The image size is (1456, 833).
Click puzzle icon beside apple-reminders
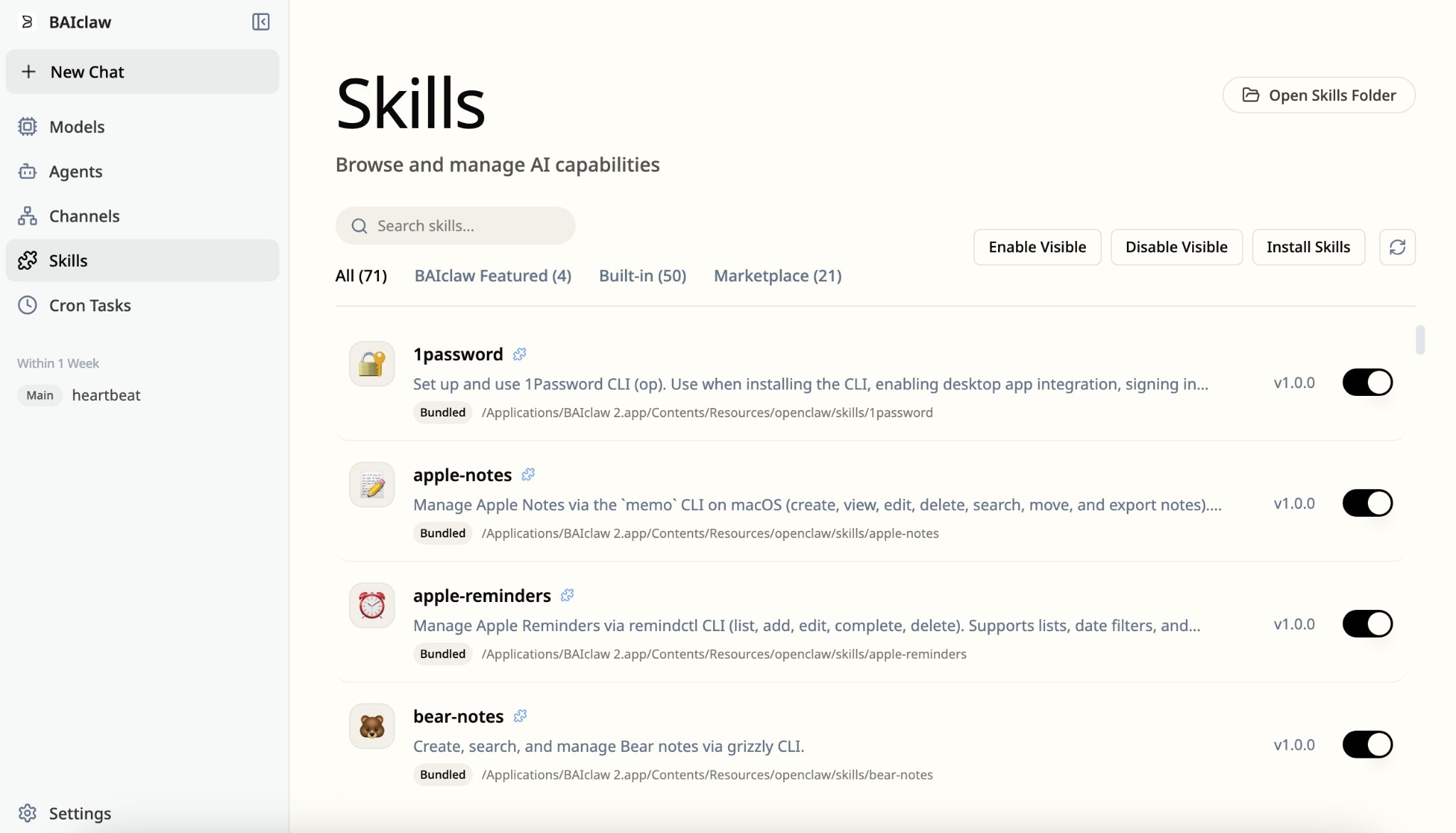(x=567, y=596)
